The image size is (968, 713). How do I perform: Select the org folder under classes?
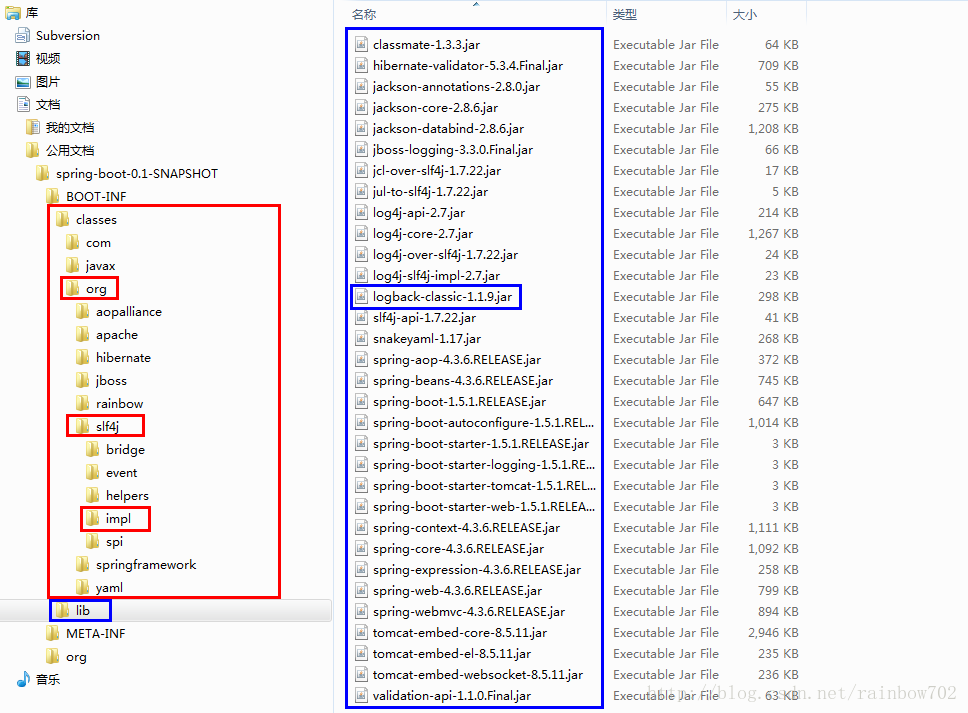click(96, 289)
